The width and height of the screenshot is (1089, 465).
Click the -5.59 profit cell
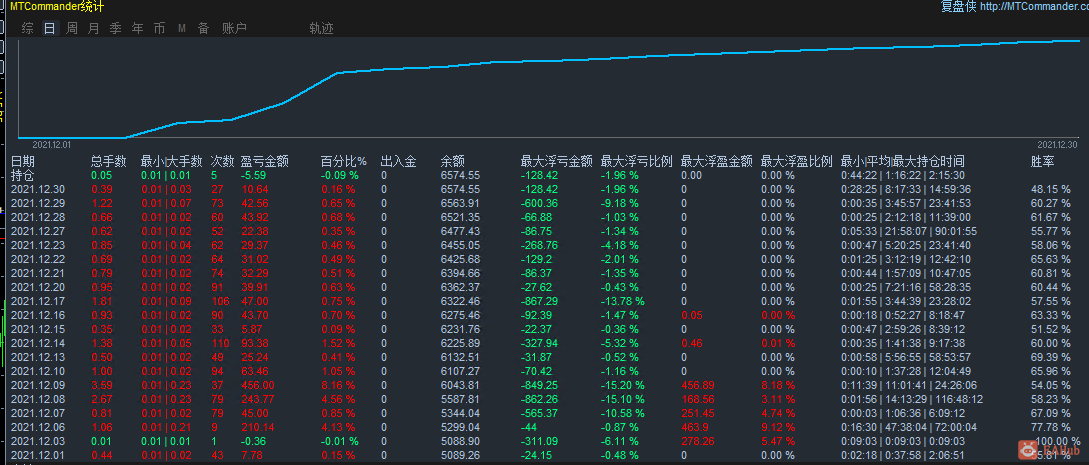point(253,175)
